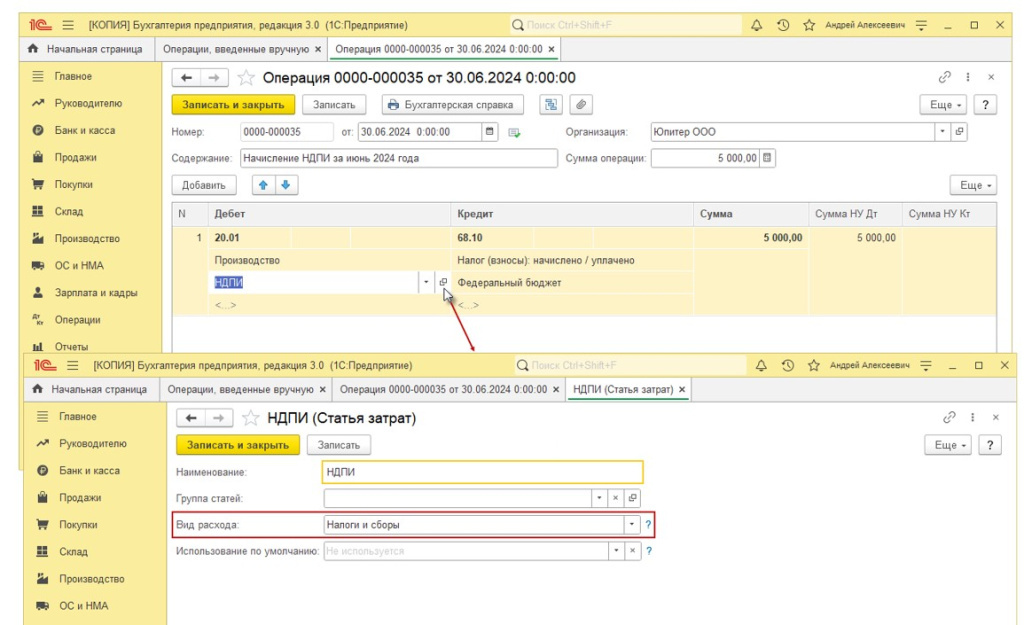Add Операция 0000-000035 to favorites with the star

coord(246,78)
